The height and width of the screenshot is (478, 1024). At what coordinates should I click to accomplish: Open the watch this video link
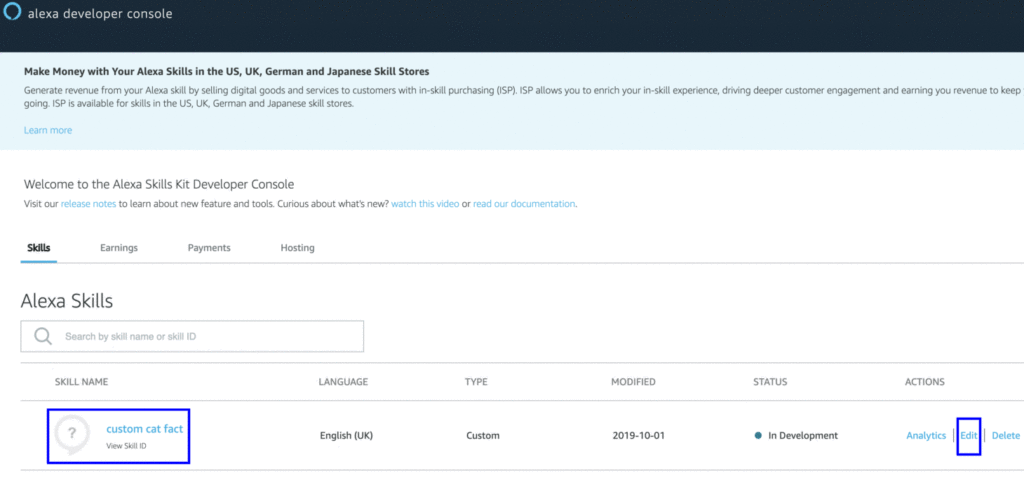[425, 204]
